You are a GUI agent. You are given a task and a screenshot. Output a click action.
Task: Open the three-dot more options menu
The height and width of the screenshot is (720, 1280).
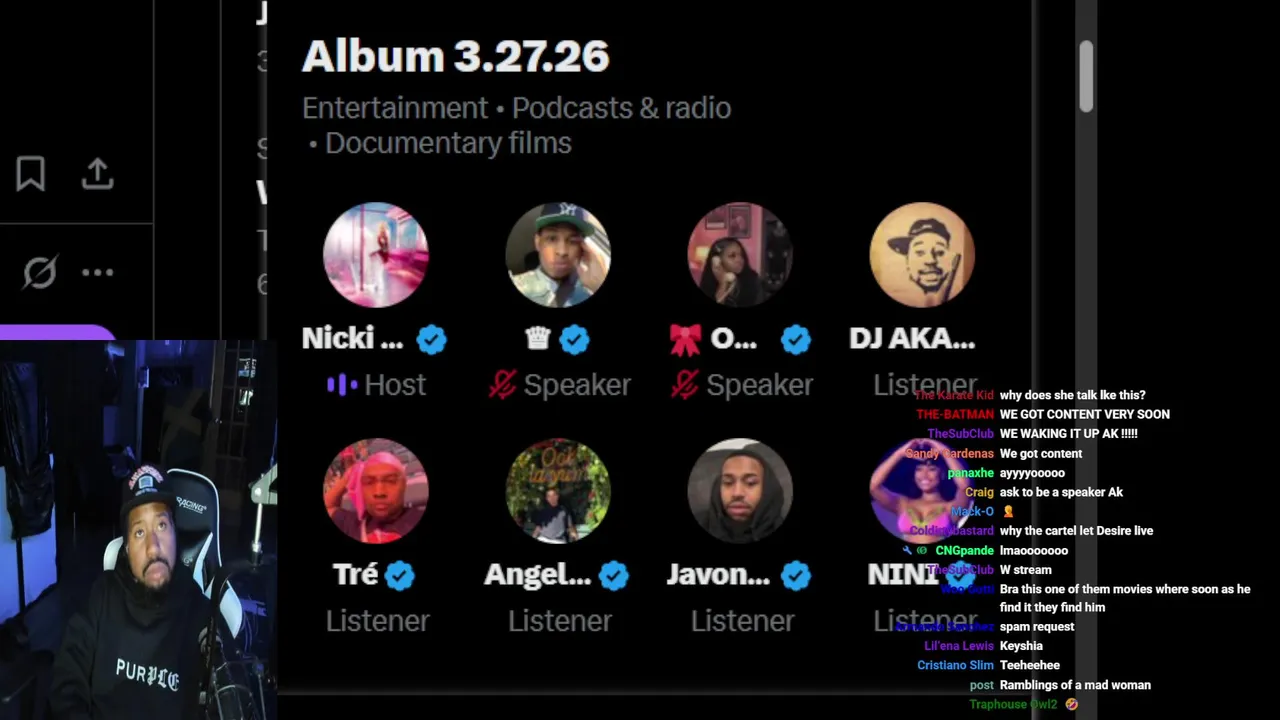pos(97,272)
